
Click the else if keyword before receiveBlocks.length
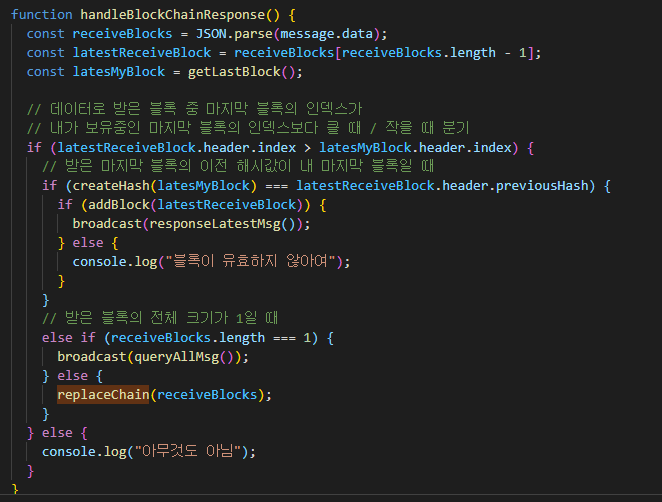pos(69,338)
